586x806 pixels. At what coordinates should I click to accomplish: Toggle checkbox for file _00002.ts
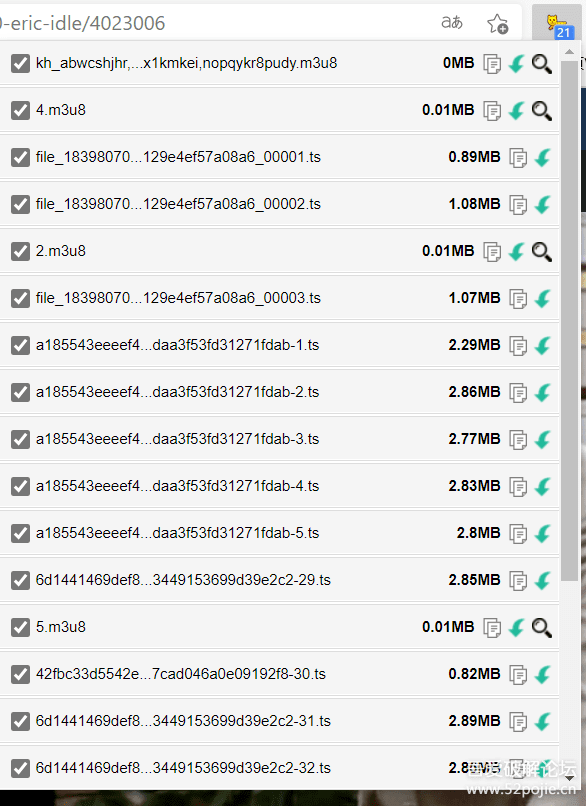(x=21, y=205)
